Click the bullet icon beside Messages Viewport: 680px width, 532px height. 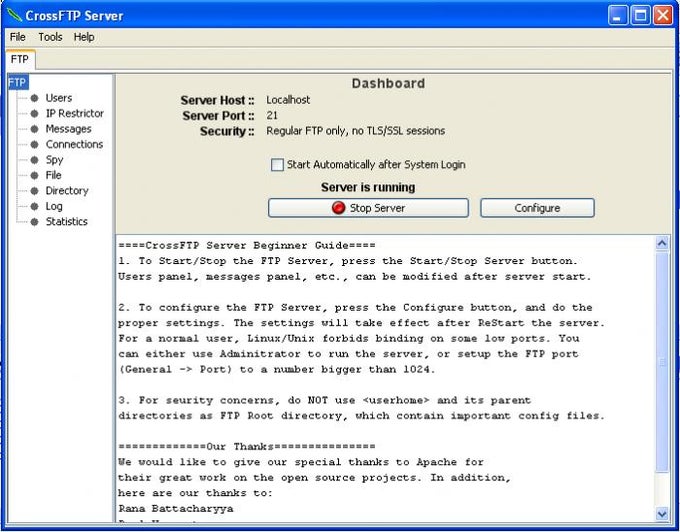[34, 129]
